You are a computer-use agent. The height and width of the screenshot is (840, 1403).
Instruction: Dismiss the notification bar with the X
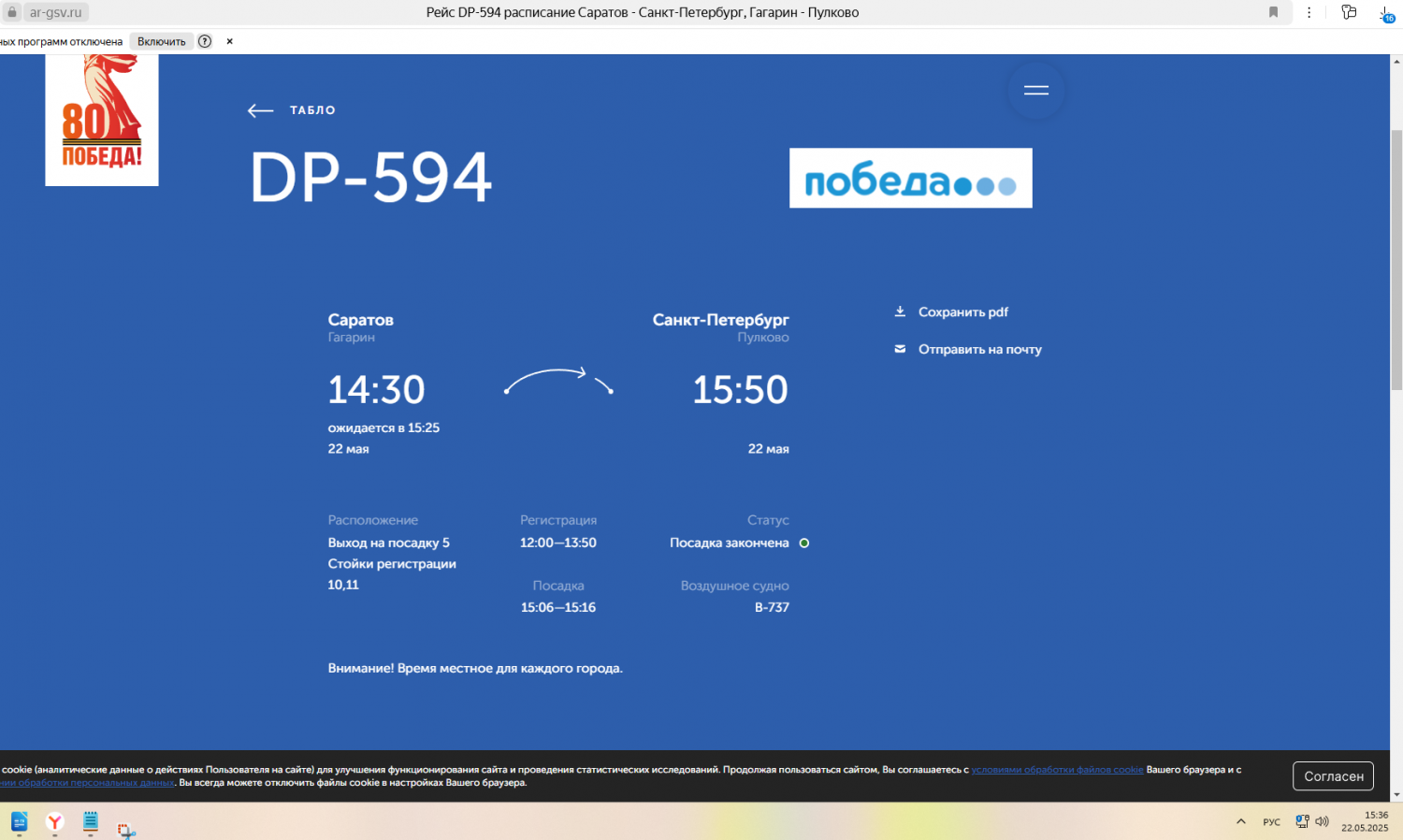[229, 41]
